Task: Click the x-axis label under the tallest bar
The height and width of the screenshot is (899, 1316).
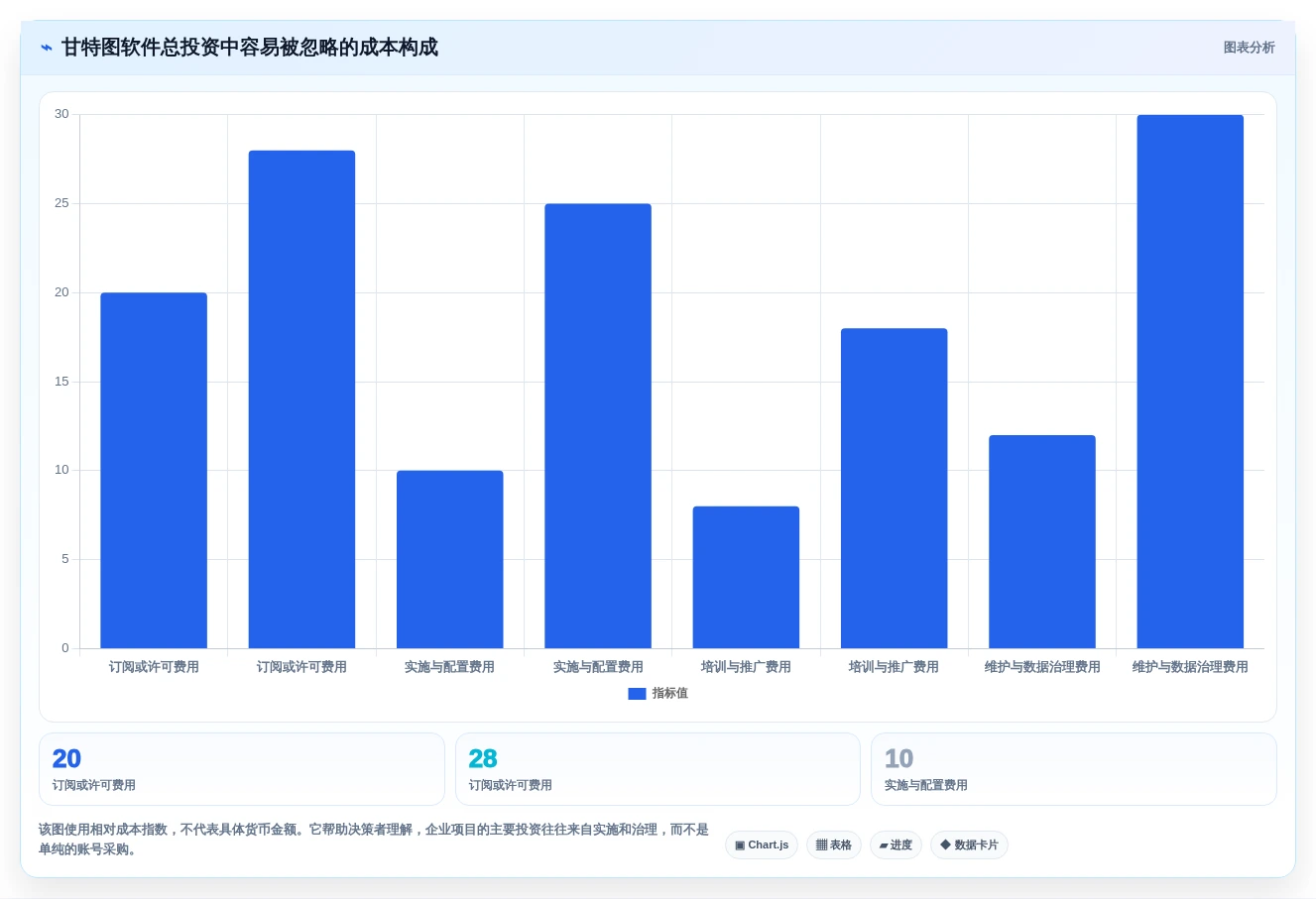Action: click(1190, 667)
